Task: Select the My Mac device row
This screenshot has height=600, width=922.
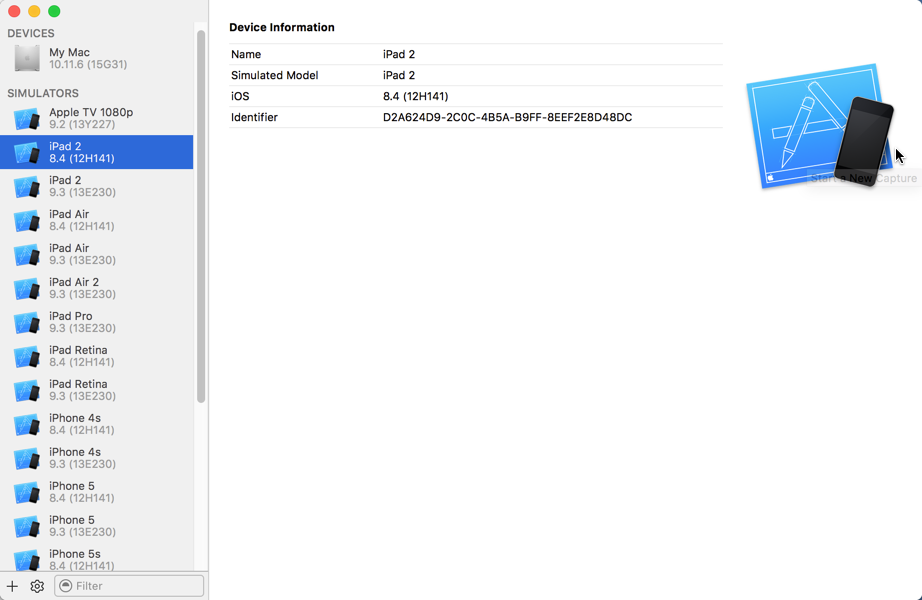Action: tap(96, 58)
